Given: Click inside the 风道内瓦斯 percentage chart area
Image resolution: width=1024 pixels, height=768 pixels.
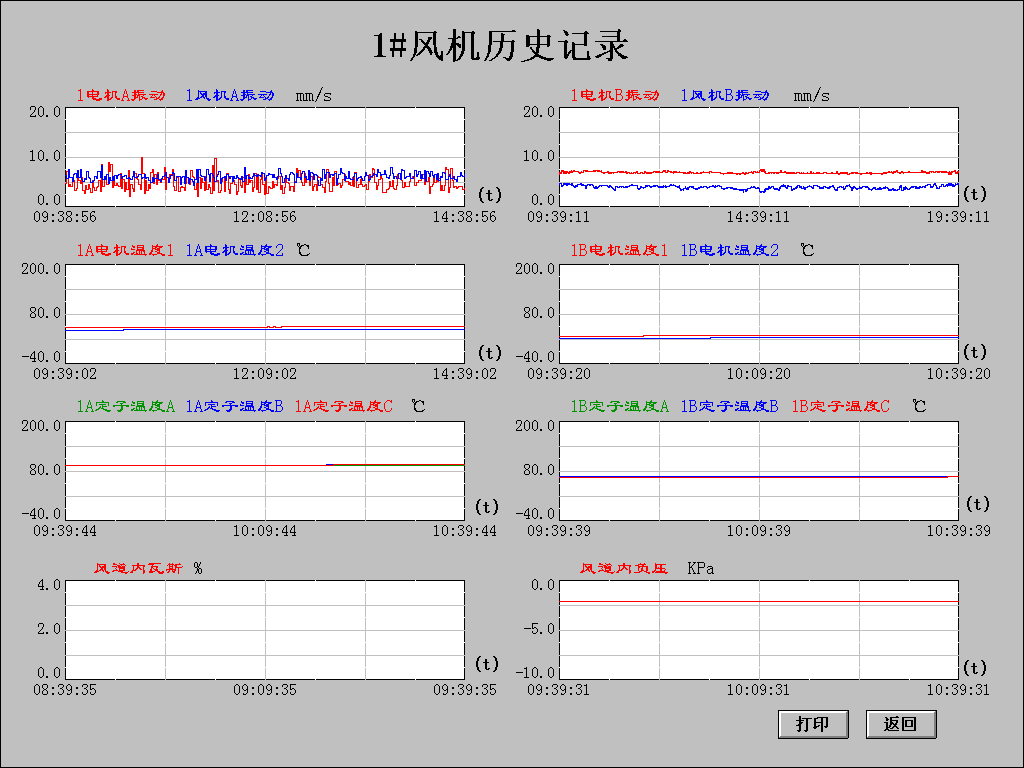Looking at the screenshot, I should [265, 628].
